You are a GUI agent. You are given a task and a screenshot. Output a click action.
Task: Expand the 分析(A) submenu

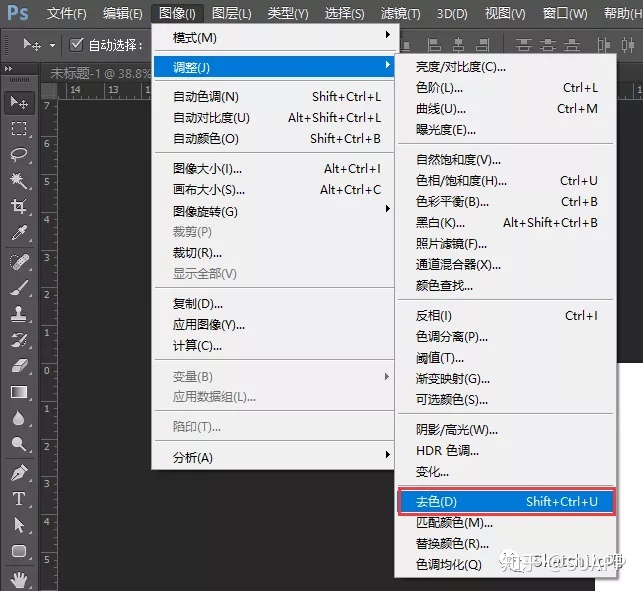pyautogui.click(x=274, y=457)
